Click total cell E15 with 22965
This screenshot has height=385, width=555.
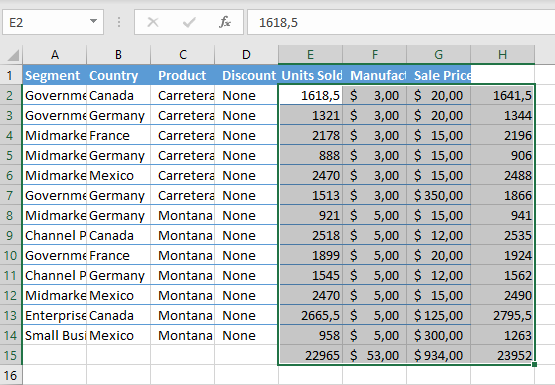[310, 355]
